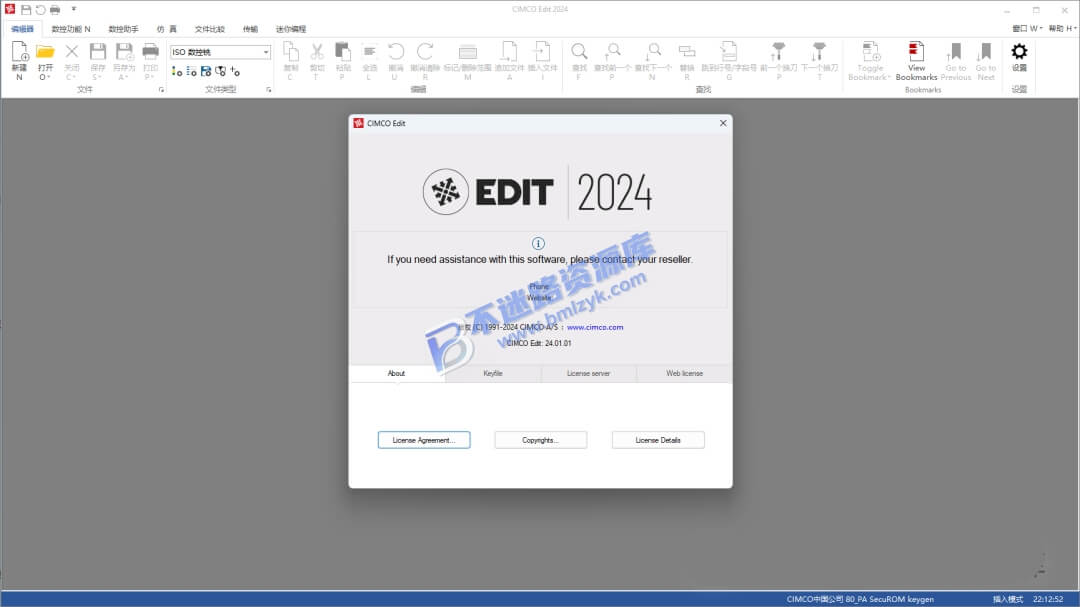Click the SecuROM keygen license text in status bar
This screenshot has width=1080, height=607.
pos(860,599)
